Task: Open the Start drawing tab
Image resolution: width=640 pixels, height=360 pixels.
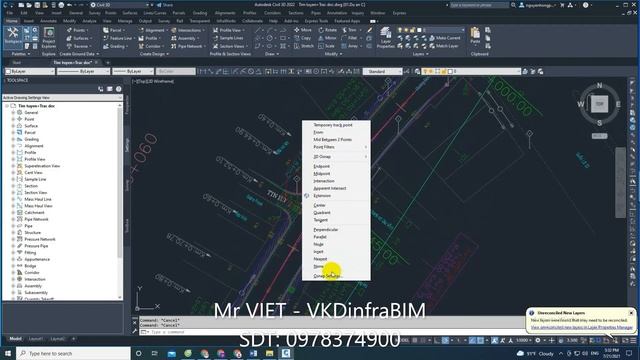Action: pyautogui.click(x=17, y=62)
